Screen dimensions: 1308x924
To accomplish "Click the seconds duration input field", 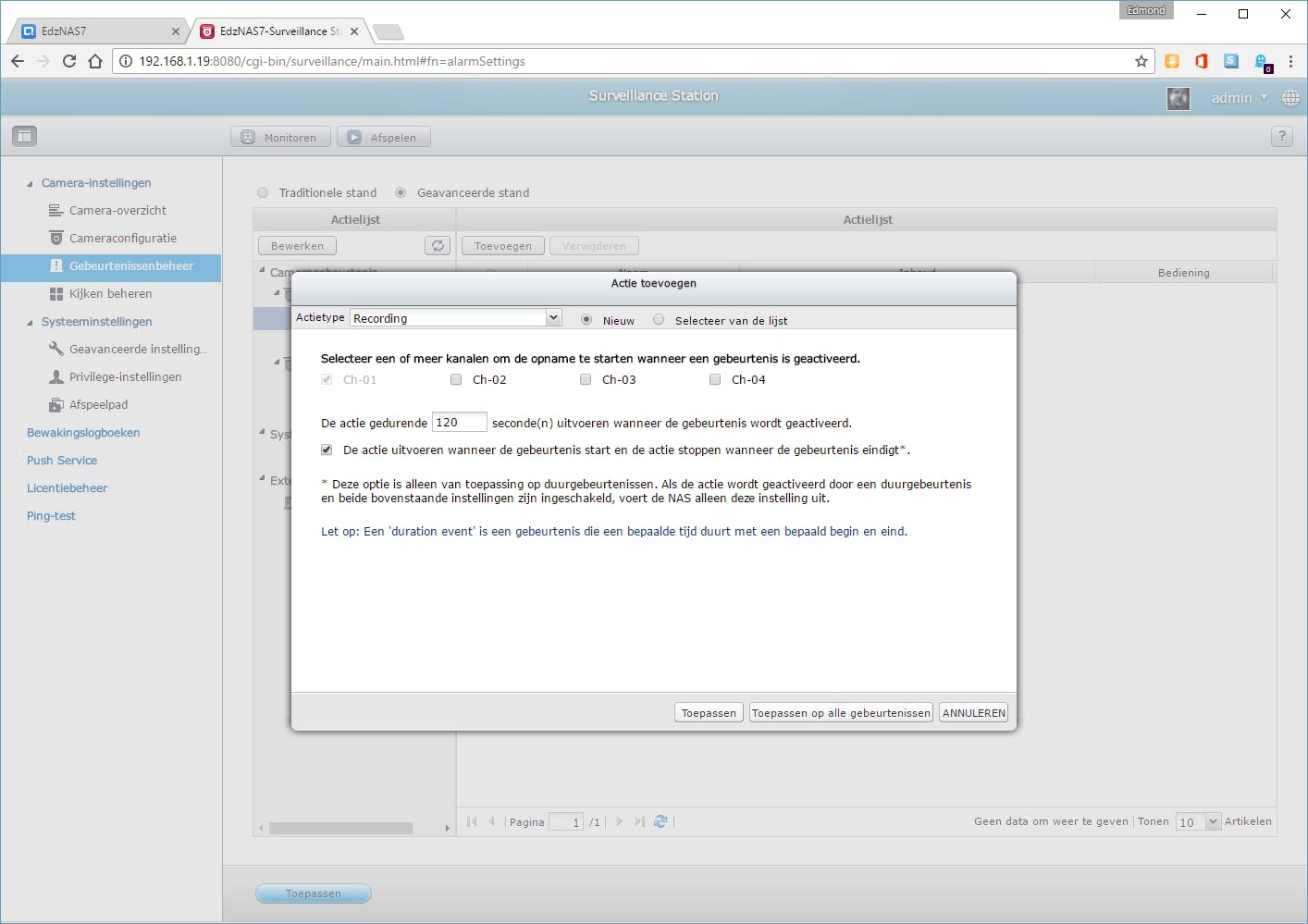I will (x=460, y=422).
